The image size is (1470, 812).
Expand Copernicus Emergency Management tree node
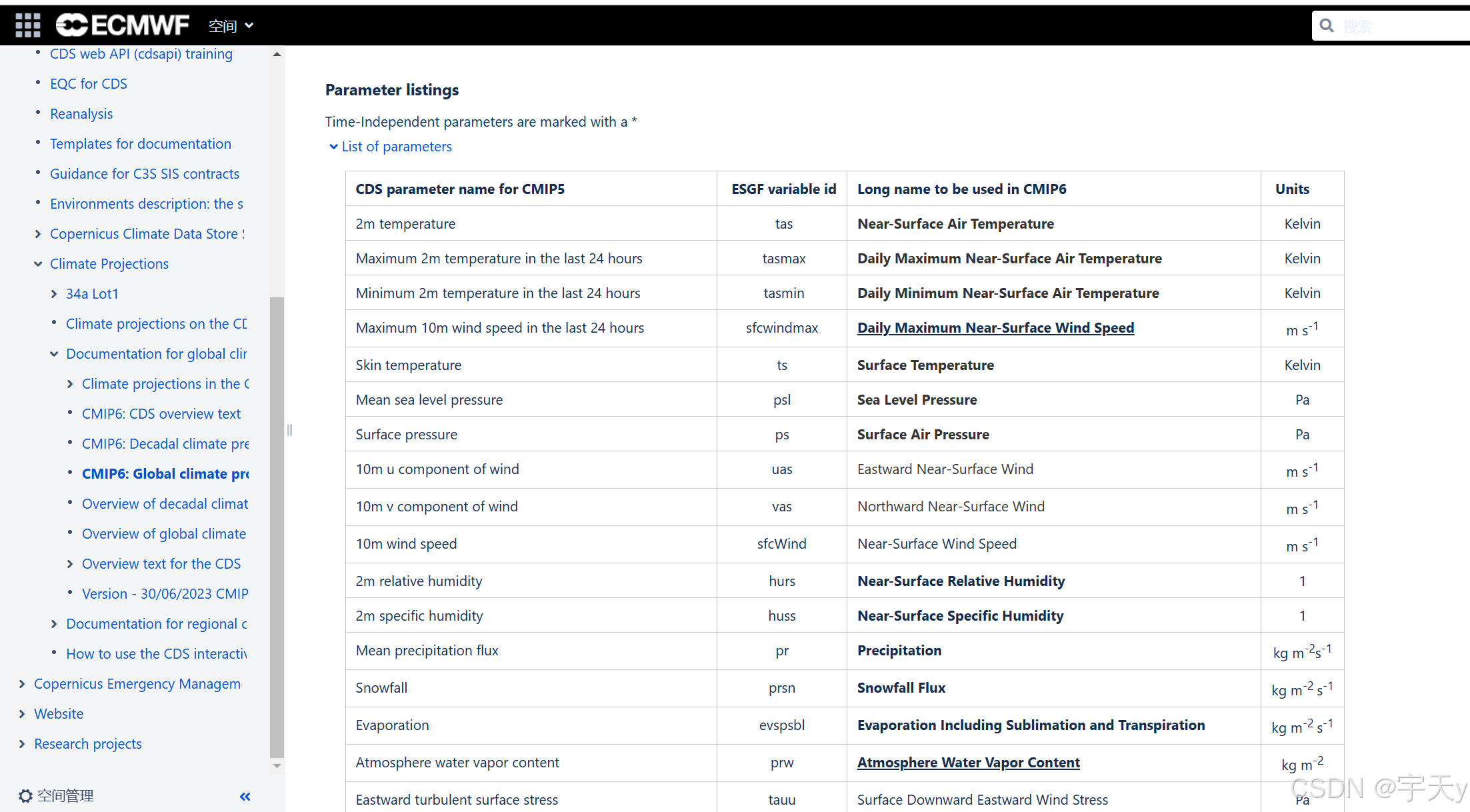coord(22,684)
